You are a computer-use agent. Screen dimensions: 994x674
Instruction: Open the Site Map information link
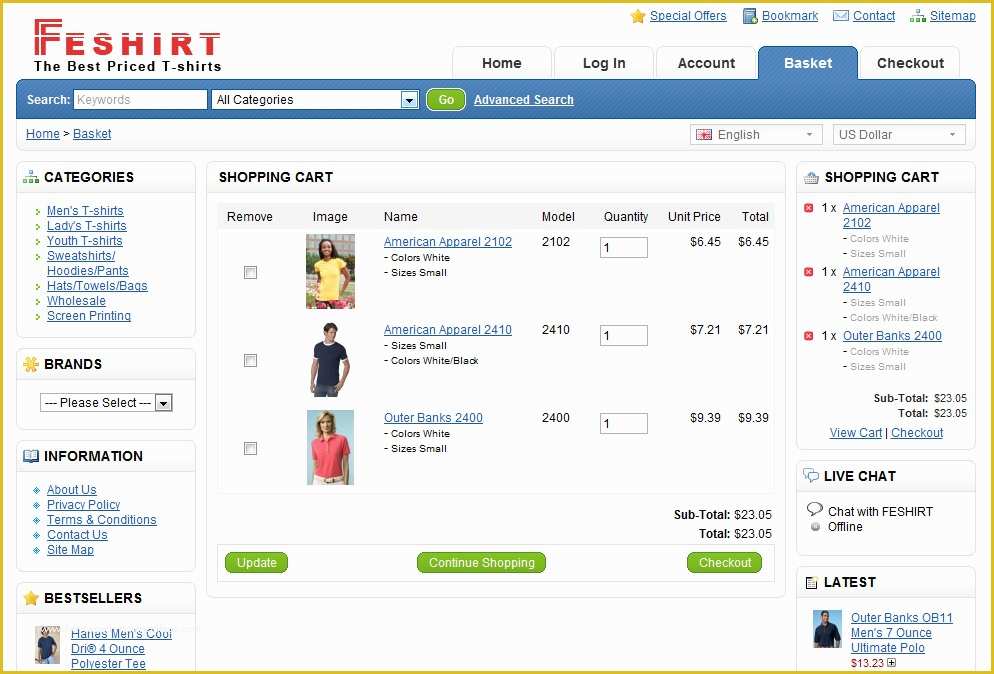coord(70,550)
